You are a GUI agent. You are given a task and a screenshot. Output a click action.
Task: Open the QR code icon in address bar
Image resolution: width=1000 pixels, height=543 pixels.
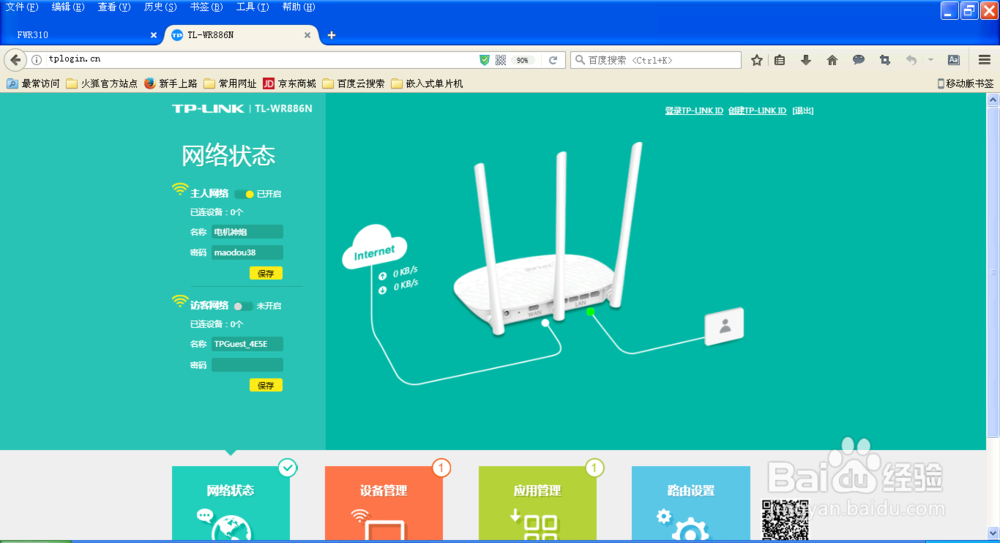tap(501, 60)
